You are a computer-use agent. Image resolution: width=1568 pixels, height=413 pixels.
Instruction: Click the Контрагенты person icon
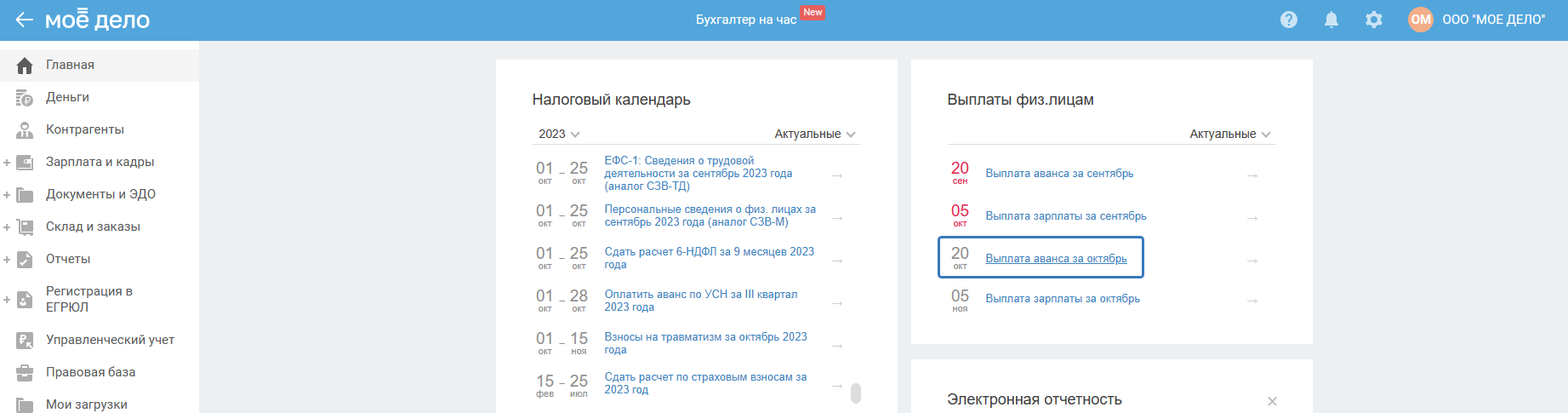(x=25, y=130)
